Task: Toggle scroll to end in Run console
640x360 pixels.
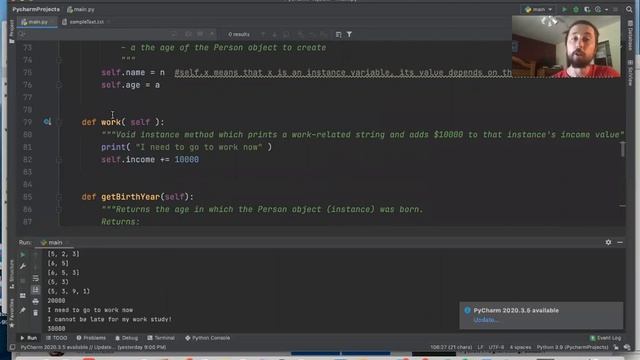Action: (x=36, y=290)
